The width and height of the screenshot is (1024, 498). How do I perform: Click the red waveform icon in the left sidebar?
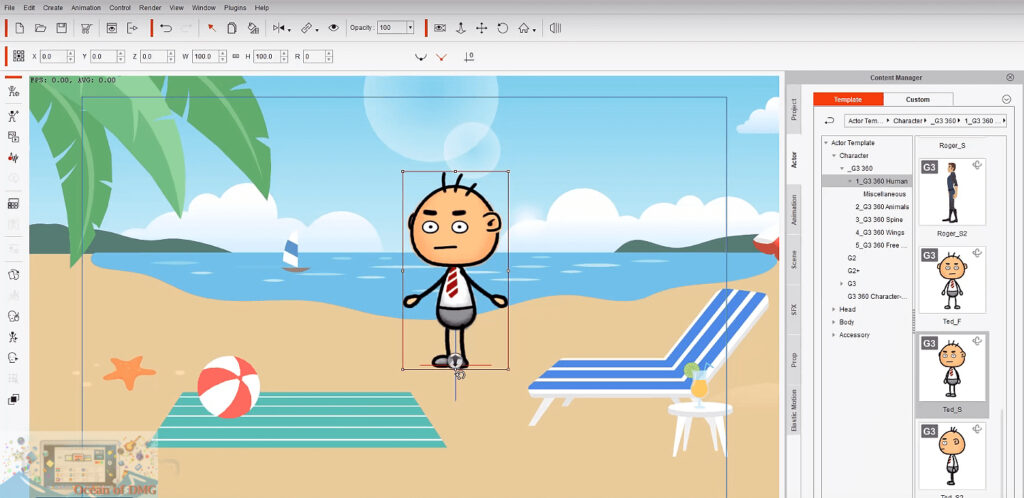(13, 158)
